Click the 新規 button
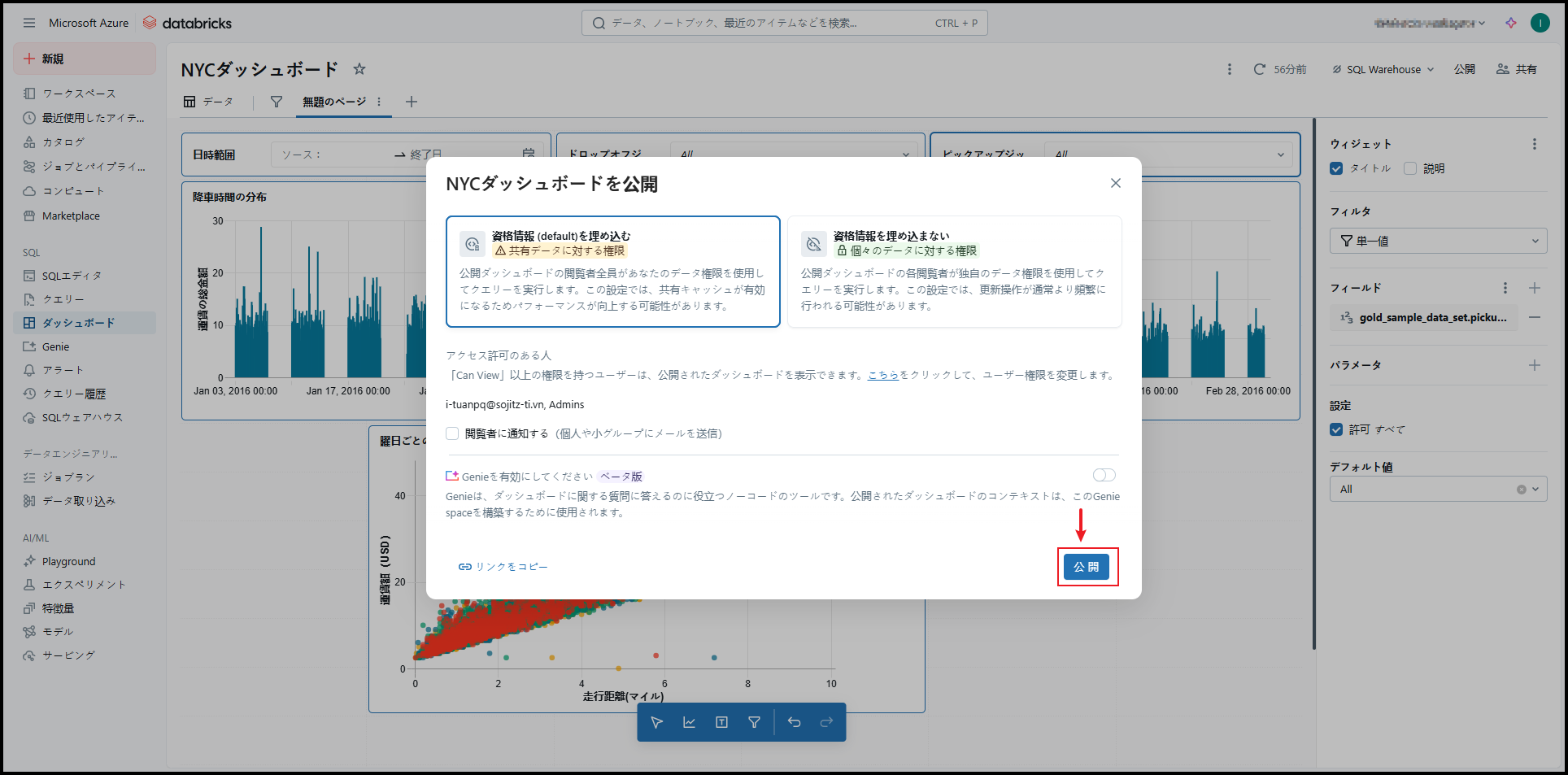The image size is (1568, 775). pyautogui.click(x=85, y=59)
